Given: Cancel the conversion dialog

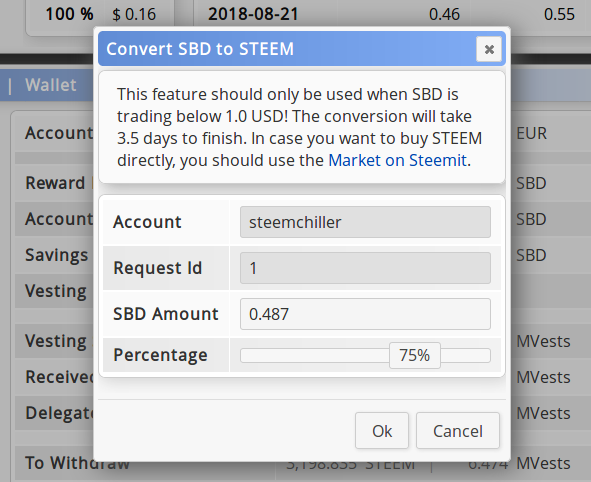Looking at the screenshot, I should (458, 431).
